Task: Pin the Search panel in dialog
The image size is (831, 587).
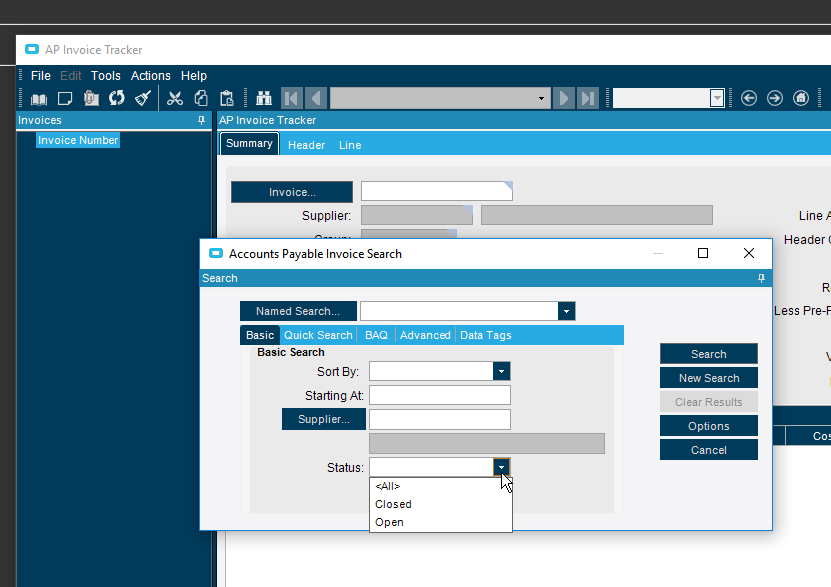Action: [x=761, y=278]
